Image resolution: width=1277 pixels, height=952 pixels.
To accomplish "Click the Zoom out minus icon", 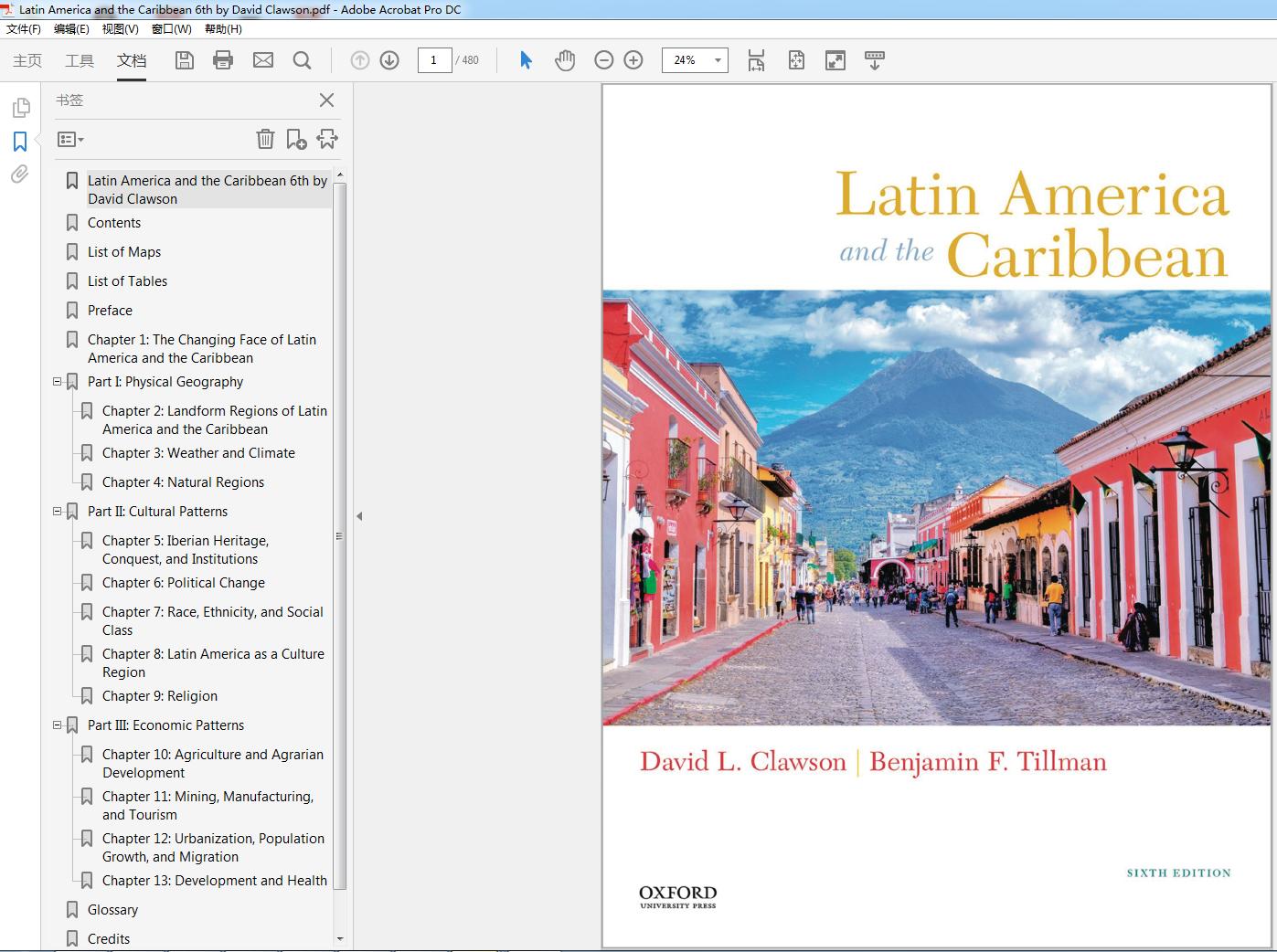I will (603, 60).
